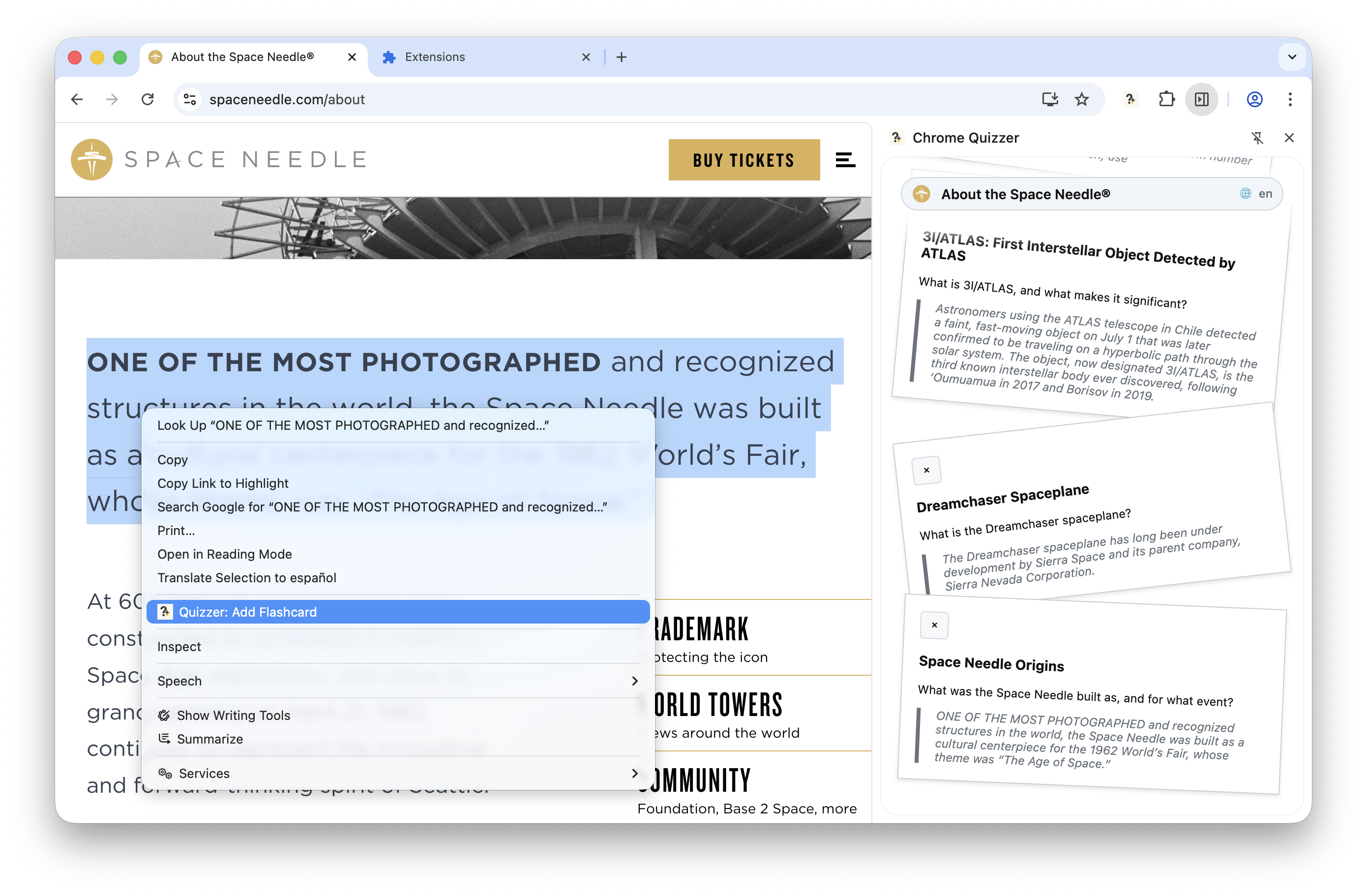1367x896 pixels.
Task: Switch to the Extensions tab
Action: click(x=435, y=57)
